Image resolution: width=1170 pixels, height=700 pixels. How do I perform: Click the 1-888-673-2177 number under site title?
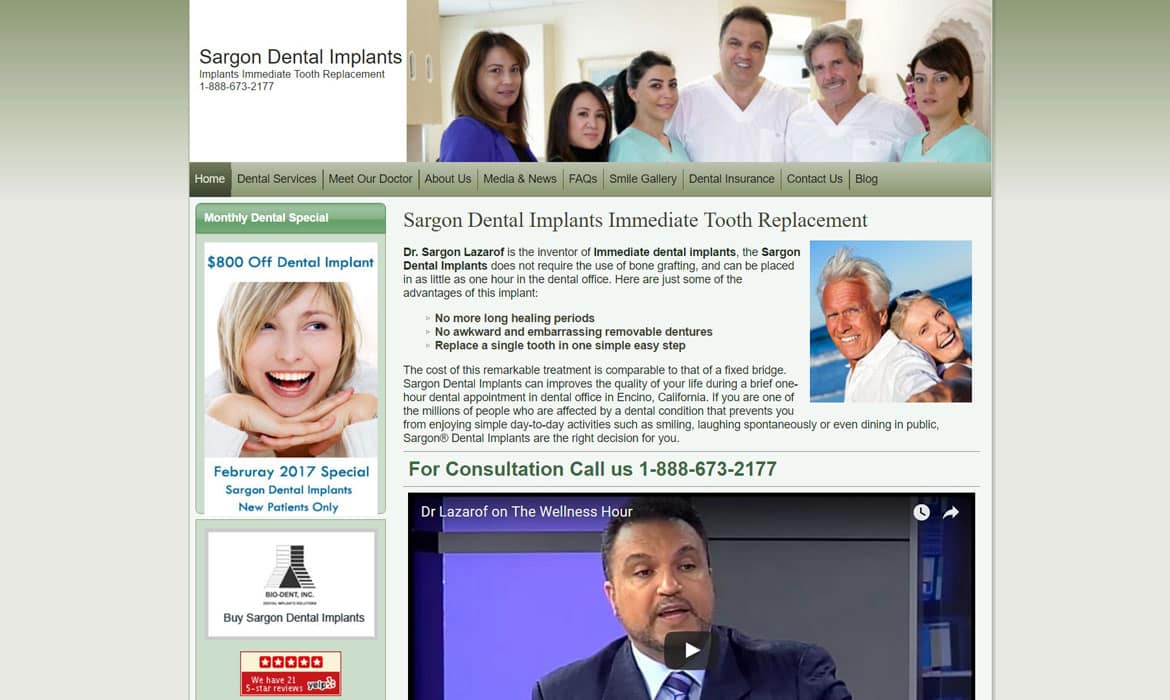click(237, 87)
